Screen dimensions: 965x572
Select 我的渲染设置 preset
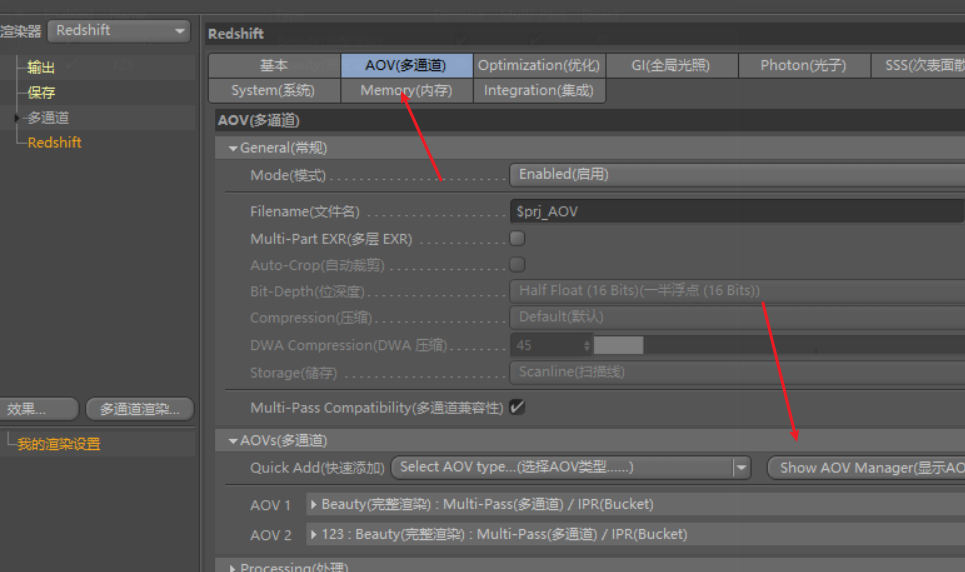58,444
